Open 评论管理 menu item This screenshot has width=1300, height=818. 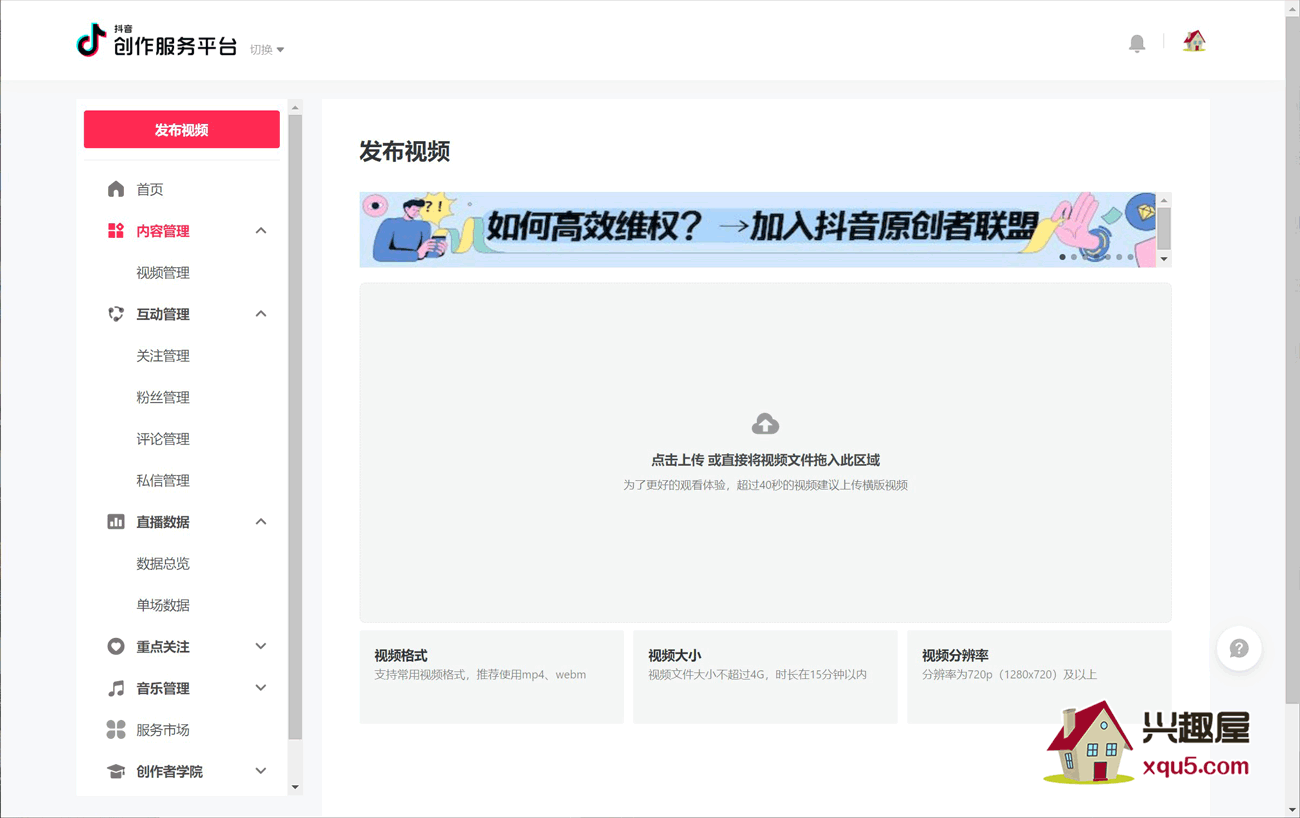[x=163, y=439]
